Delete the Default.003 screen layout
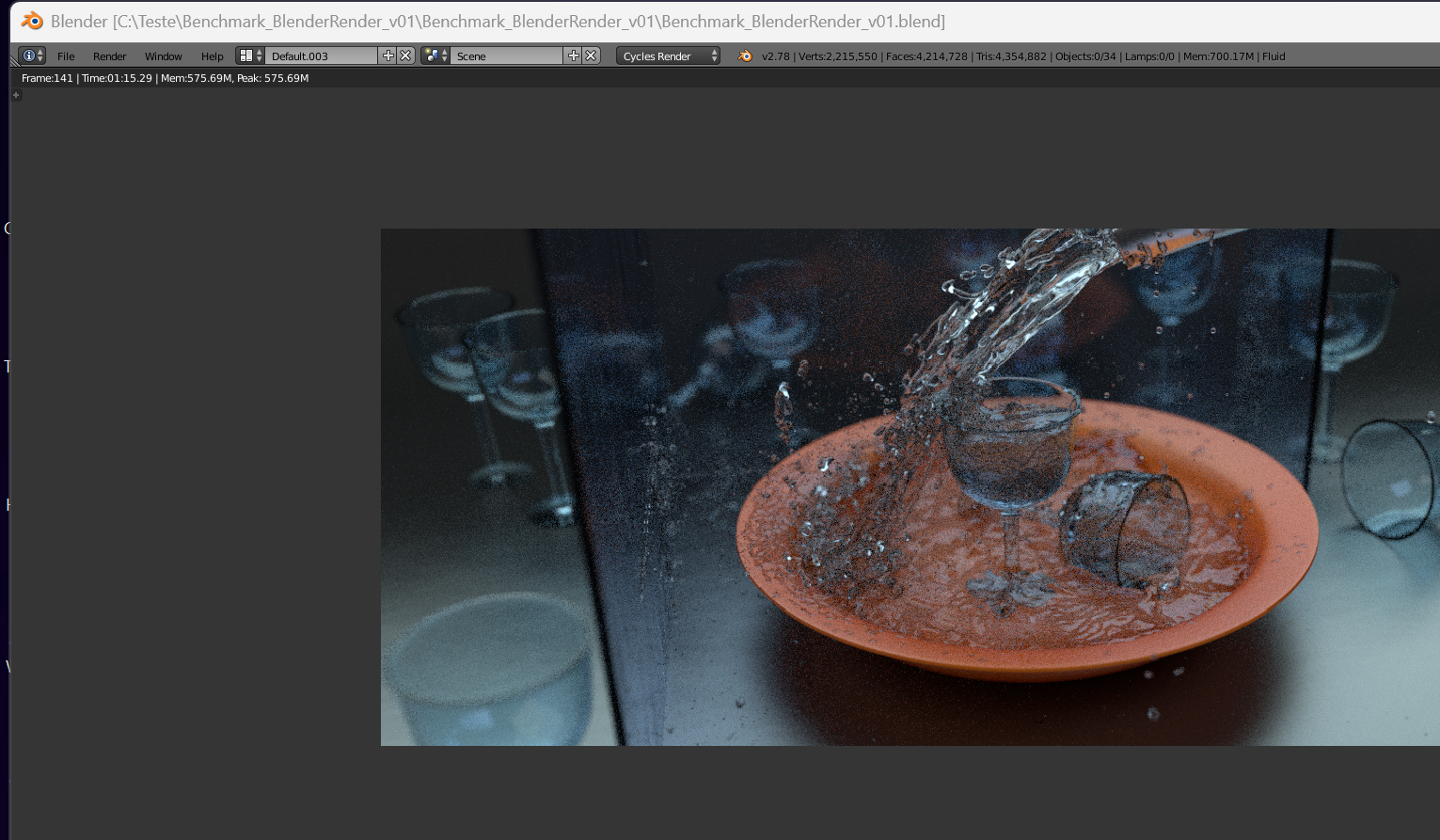This screenshot has height=840, width=1440. (405, 56)
